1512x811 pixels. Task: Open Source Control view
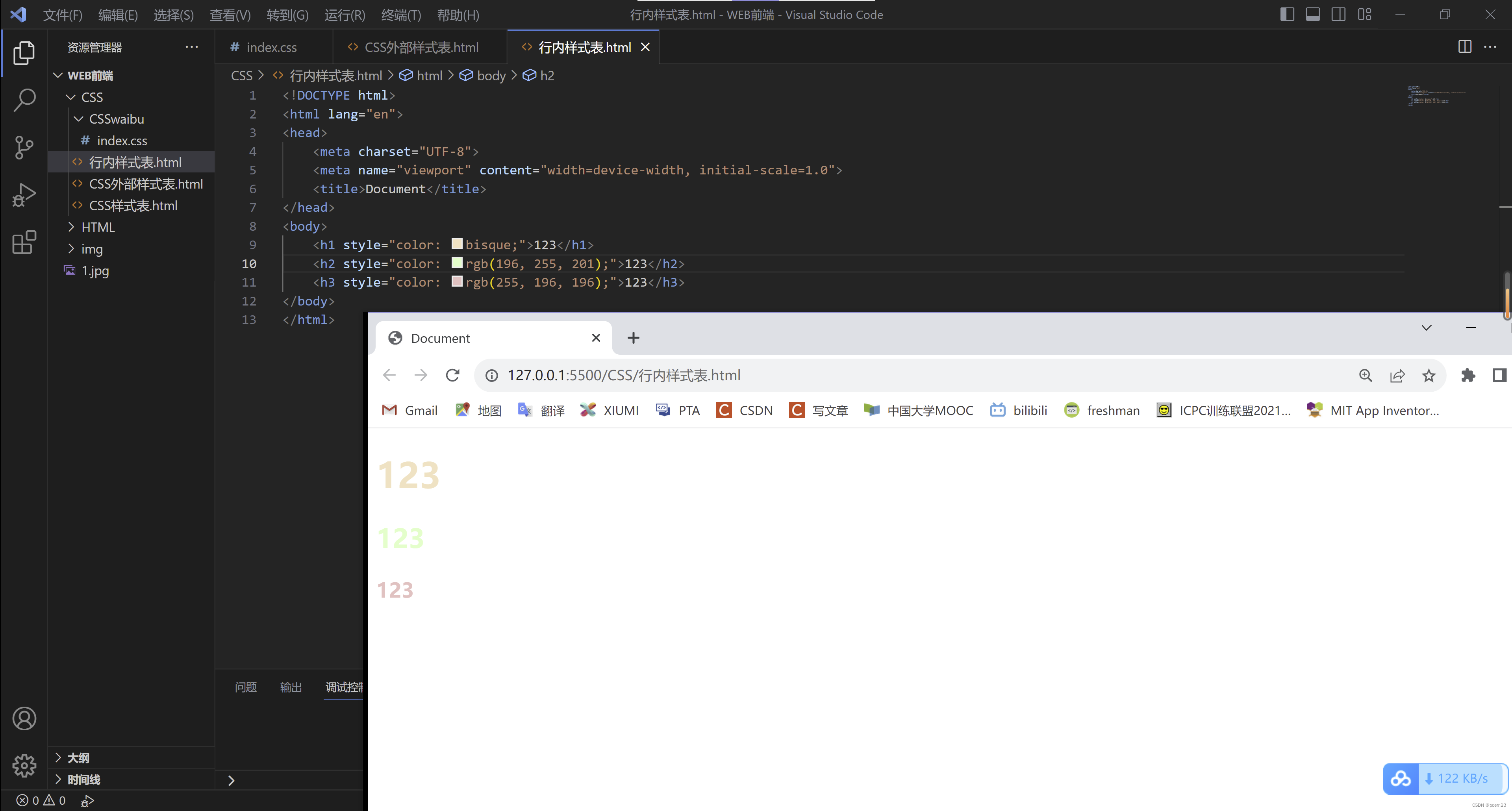(24, 147)
